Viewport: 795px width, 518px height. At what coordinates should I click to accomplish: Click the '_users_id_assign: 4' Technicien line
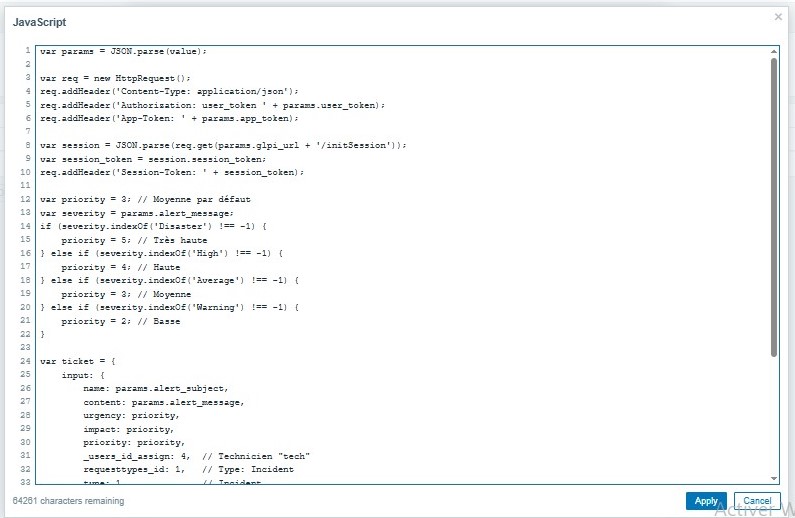click(x=196, y=456)
